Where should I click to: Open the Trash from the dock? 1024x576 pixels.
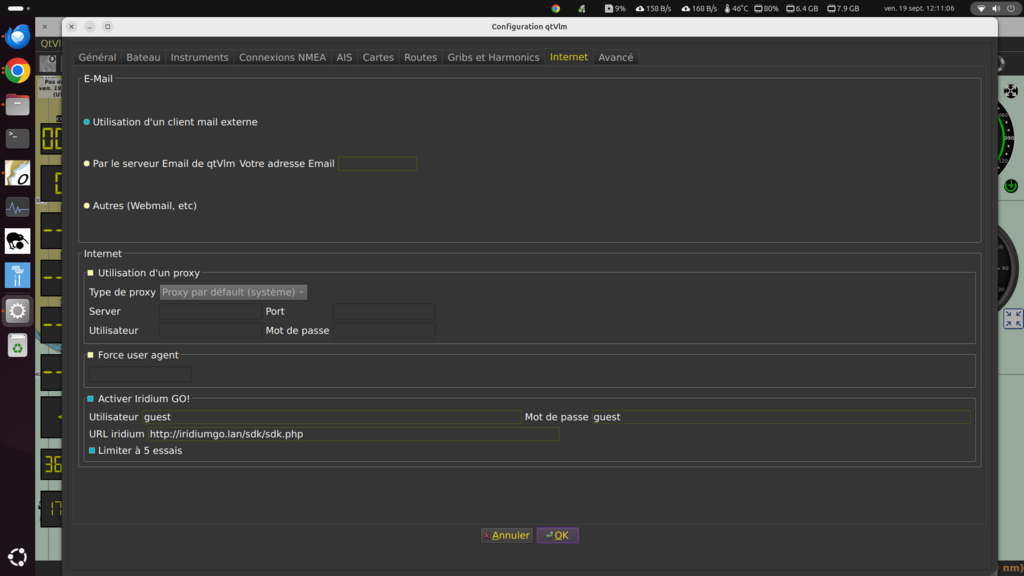pyautogui.click(x=17, y=345)
